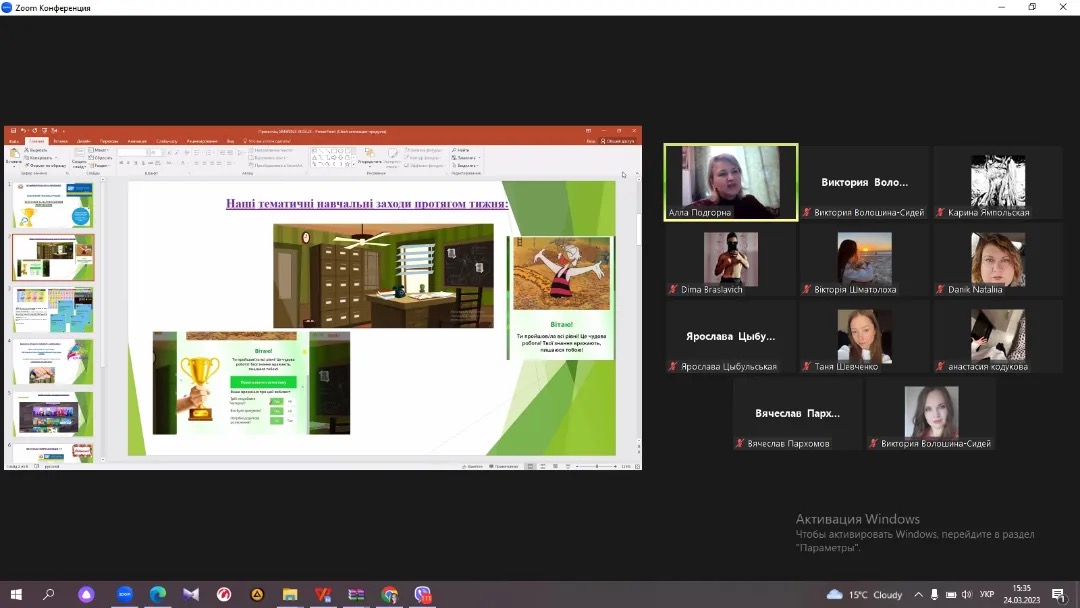1080x608 pixels.
Task: Expand the hidden system tray icons chevron
Action: click(x=919, y=594)
